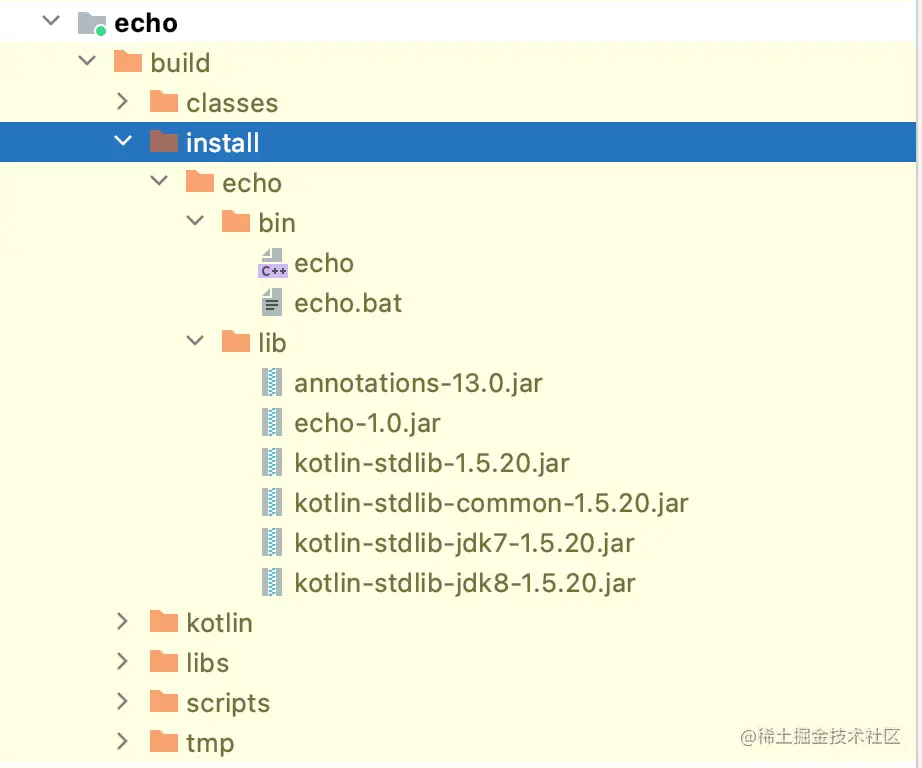
Task: Click the build folder icon
Action: [x=127, y=63]
